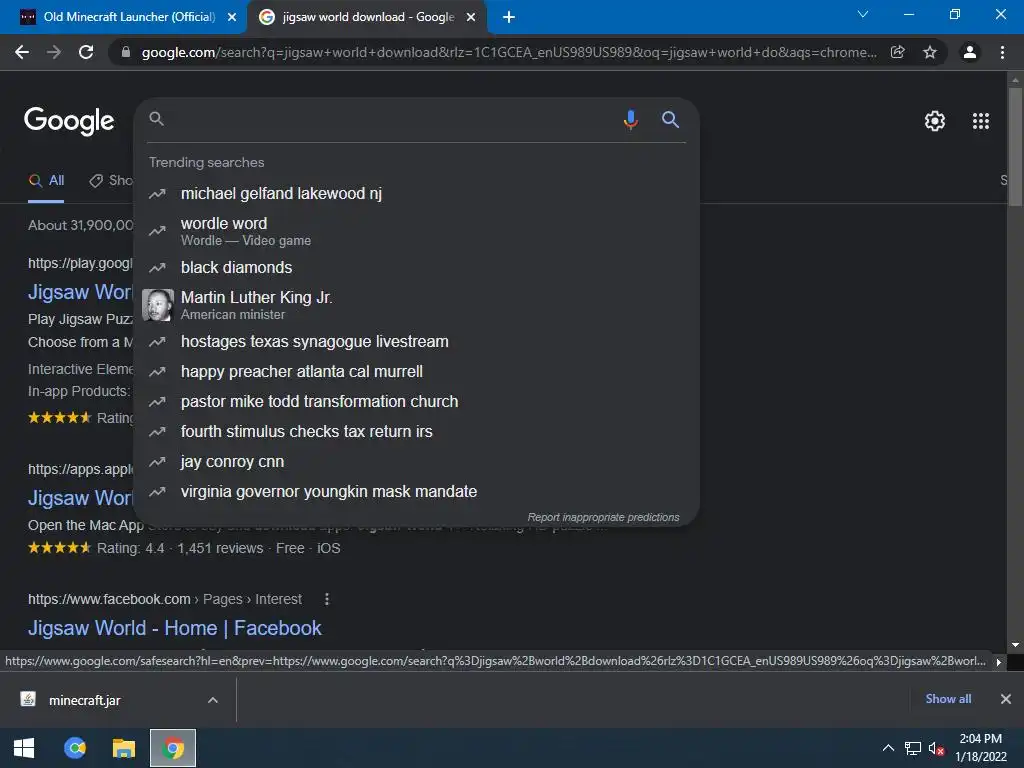Image resolution: width=1024 pixels, height=768 pixels.
Task: Open blue Chromium-style taskbar icon
Action: pos(74,748)
